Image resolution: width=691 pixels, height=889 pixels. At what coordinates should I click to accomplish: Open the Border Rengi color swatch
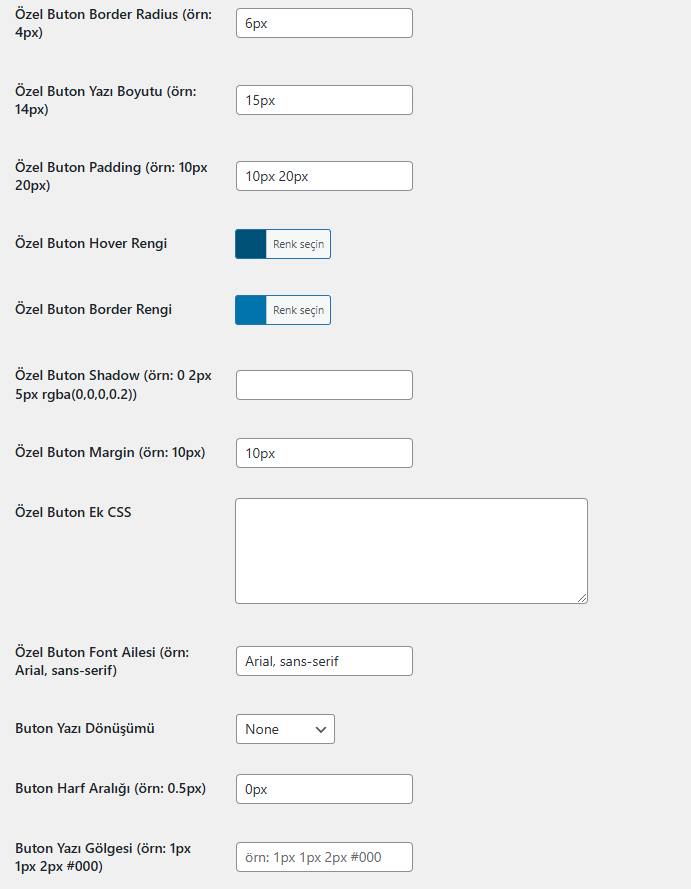pyautogui.click(x=251, y=310)
